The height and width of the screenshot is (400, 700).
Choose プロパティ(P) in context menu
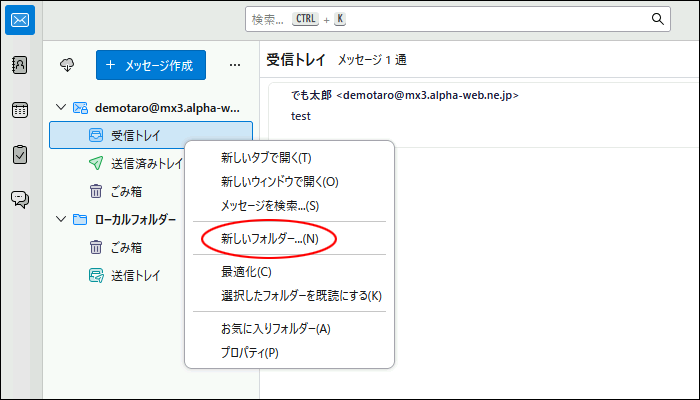click(x=249, y=353)
